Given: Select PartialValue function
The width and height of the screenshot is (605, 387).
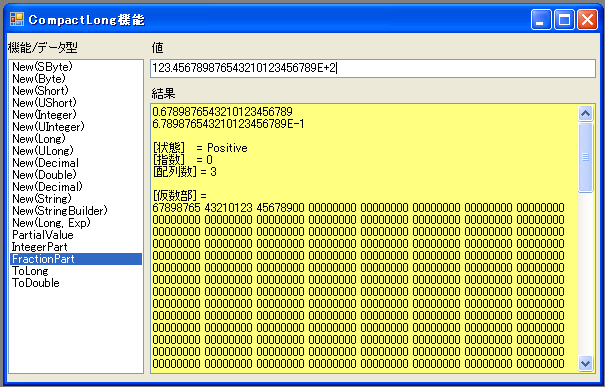Looking at the screenshot, I should pos(76,235).
